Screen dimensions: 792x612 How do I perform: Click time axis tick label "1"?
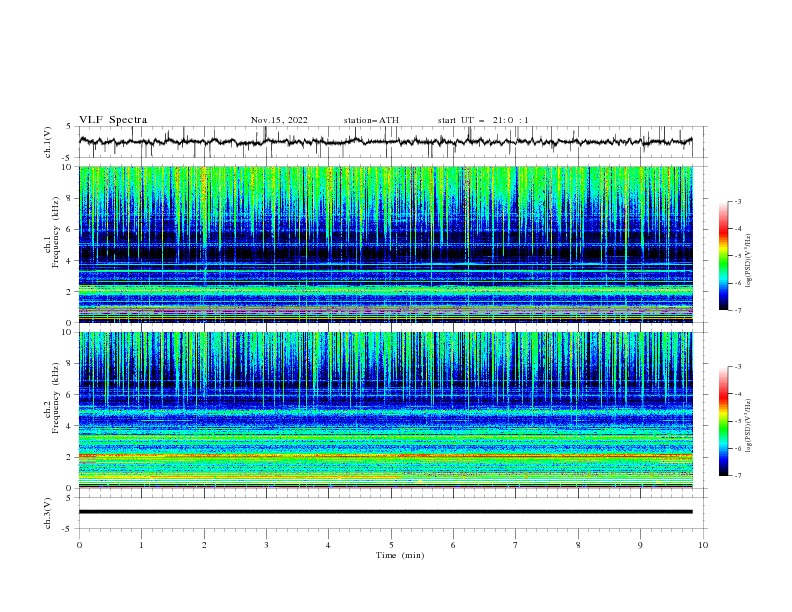point(141,545)
